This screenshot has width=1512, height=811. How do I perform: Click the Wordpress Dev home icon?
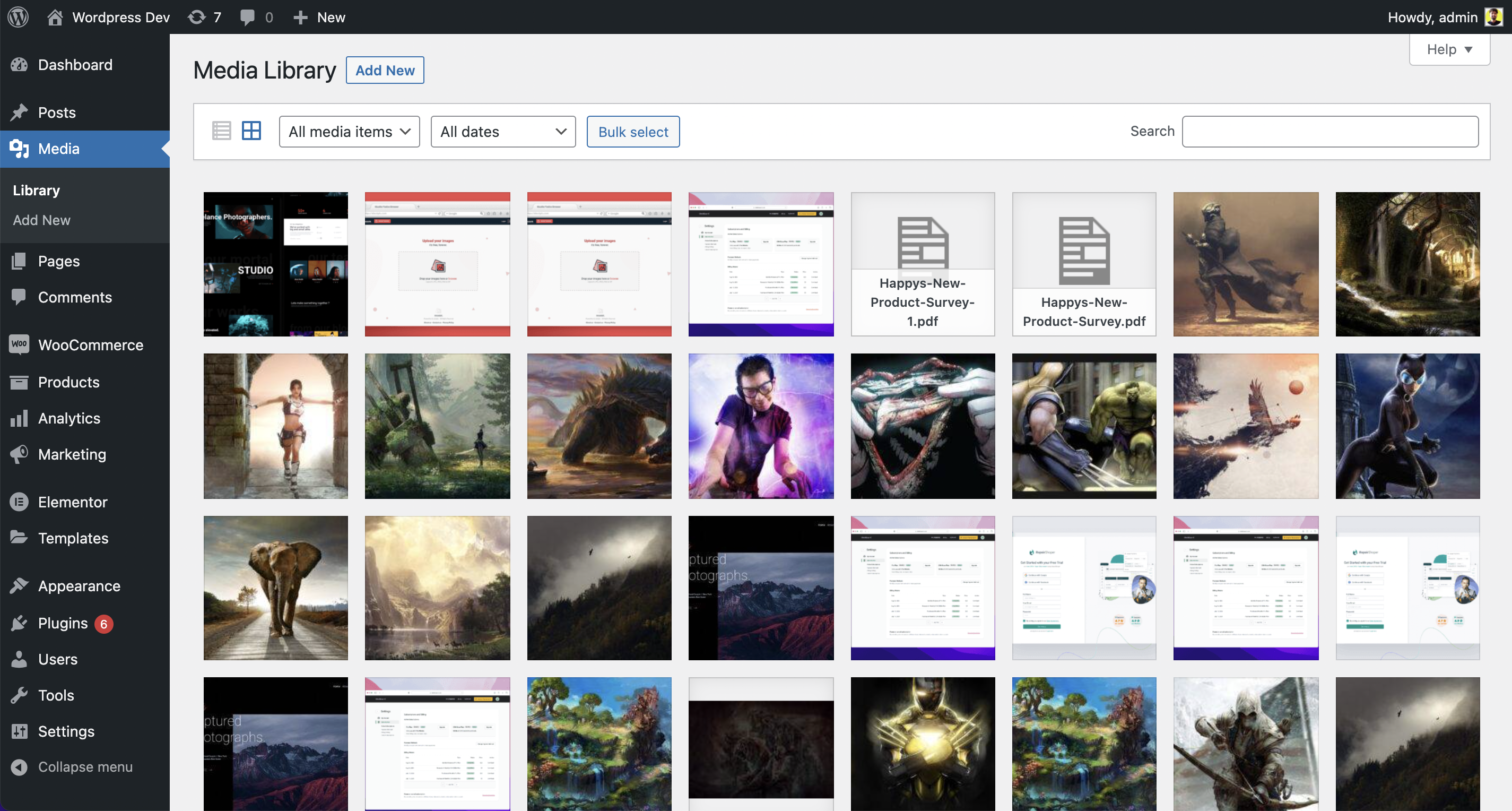click(x=55, y=17)
